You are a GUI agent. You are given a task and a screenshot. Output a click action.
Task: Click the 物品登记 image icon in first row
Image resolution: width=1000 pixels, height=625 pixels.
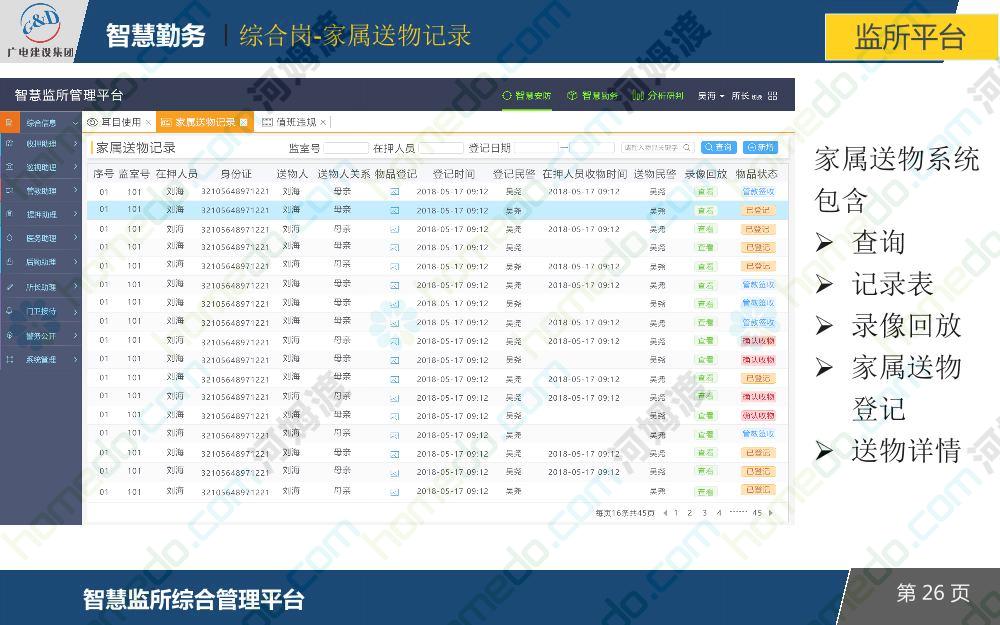(x=394, y=191)
